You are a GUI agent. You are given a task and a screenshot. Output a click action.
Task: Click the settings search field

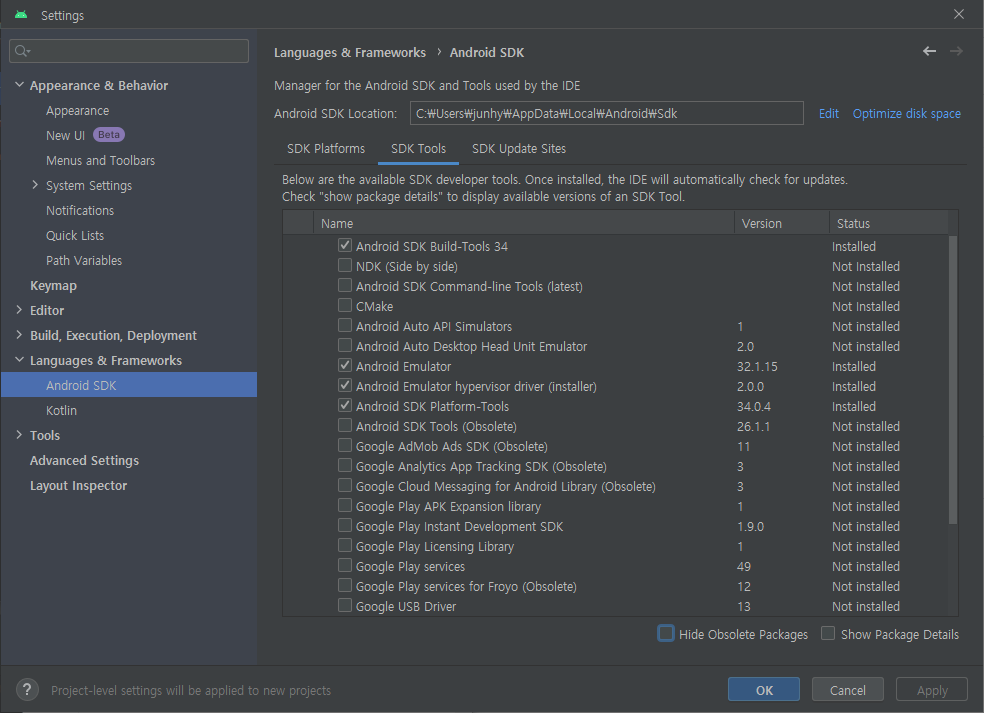pos(129,51)
